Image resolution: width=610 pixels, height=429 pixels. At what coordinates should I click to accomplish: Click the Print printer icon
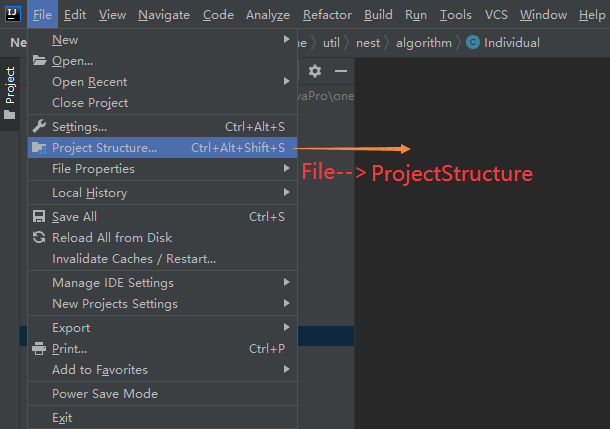pos(39,349)
